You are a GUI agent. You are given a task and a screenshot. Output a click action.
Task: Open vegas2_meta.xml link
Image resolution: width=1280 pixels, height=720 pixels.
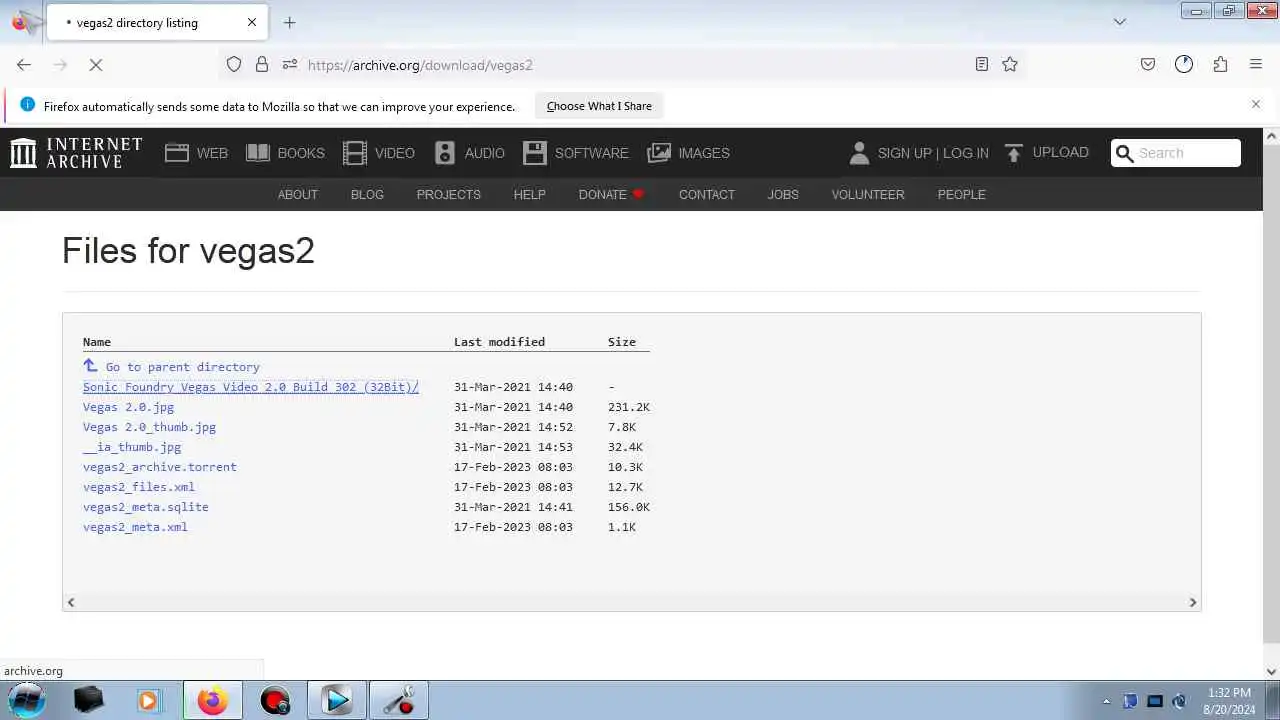coord(135,527)
